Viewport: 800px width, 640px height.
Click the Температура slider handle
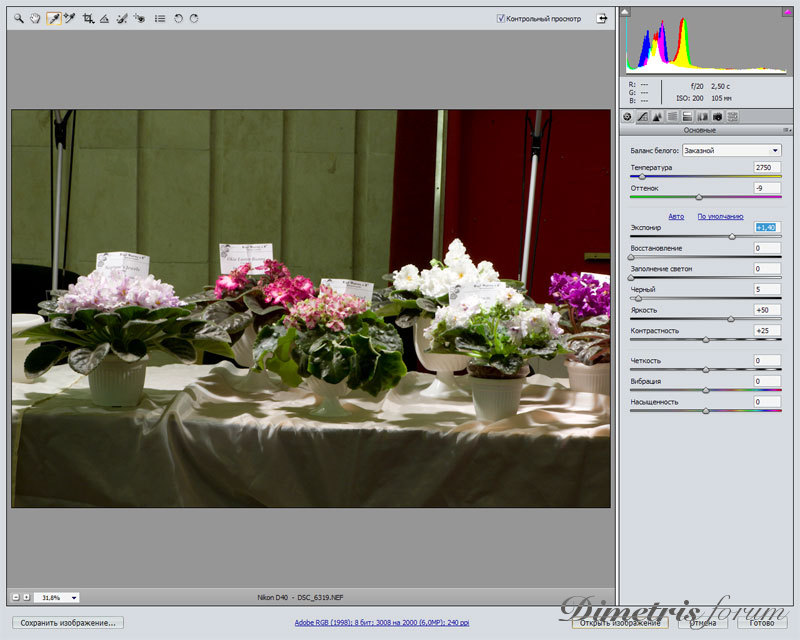(x=642, y=176)
